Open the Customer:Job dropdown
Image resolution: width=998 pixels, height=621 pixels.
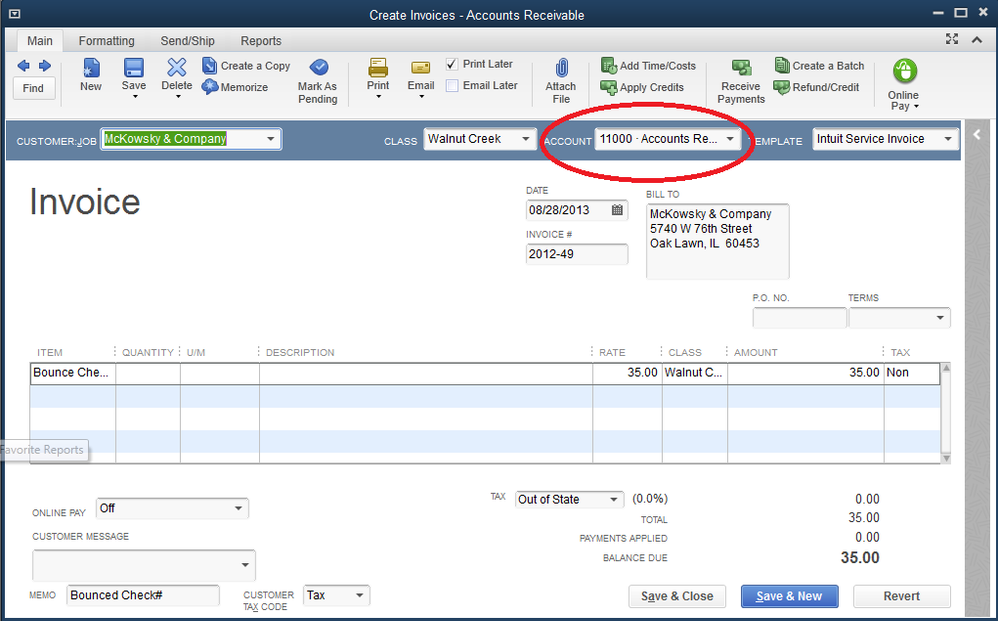(x=271, y=139)
